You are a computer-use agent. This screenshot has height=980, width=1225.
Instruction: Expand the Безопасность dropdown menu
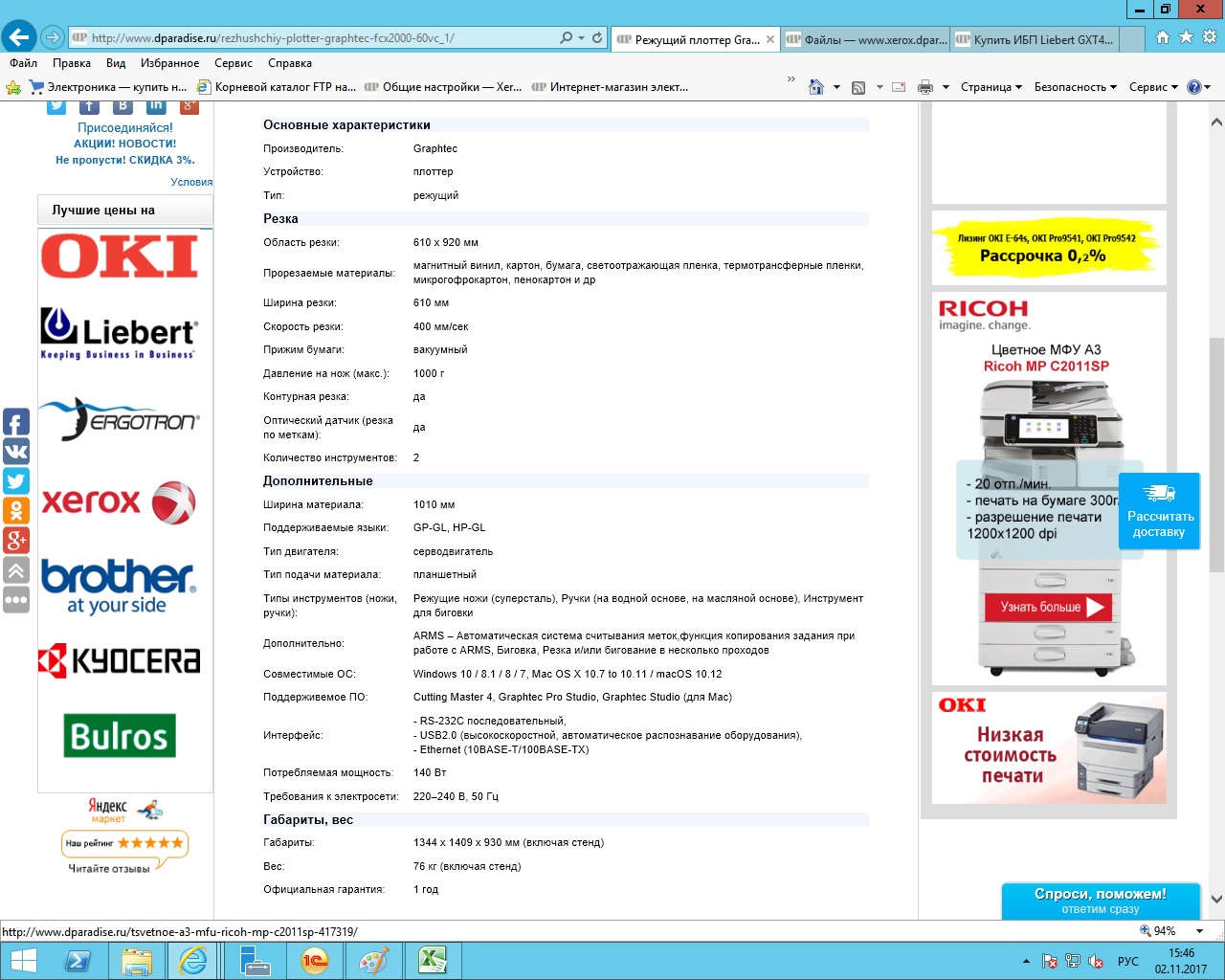tap(1075, 87)
